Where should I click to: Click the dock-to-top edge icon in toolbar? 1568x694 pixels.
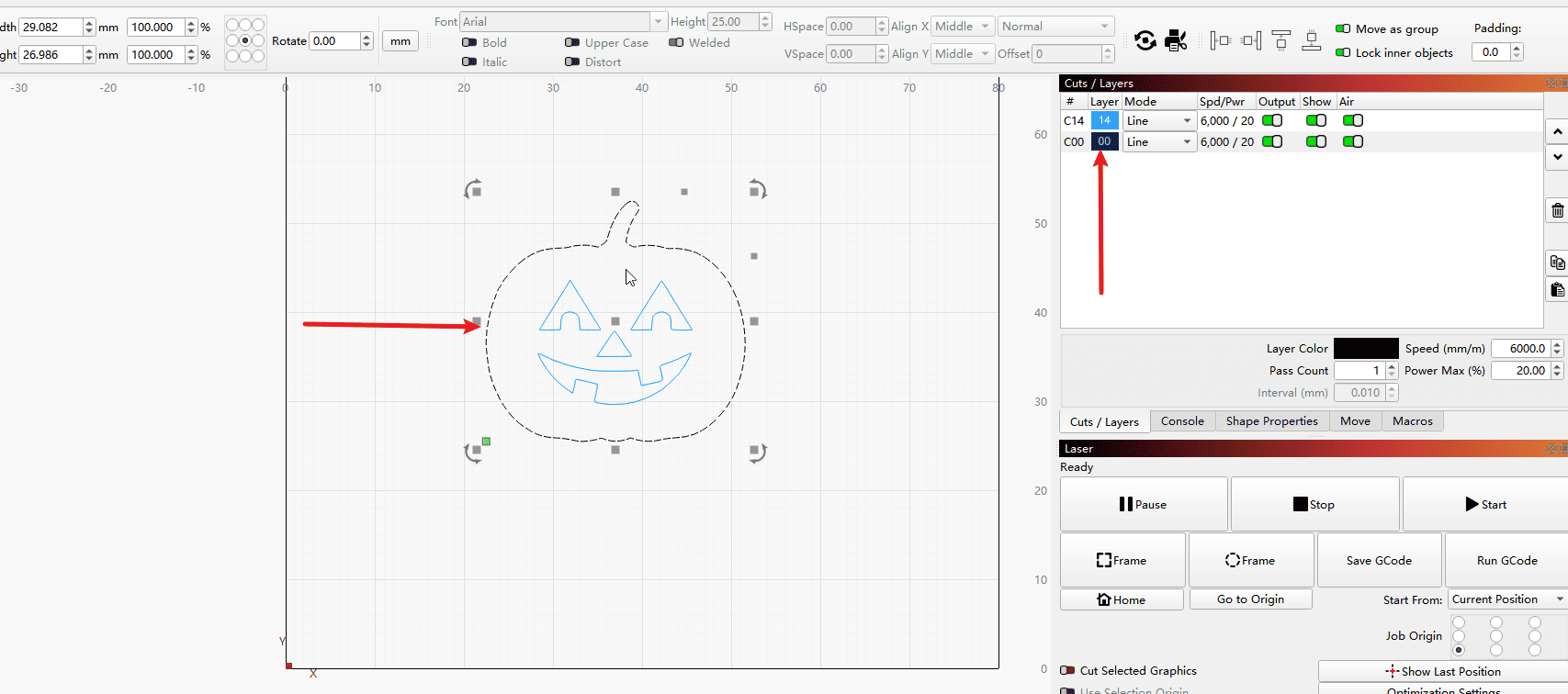pyautogui.click(x=1281, y=40)
